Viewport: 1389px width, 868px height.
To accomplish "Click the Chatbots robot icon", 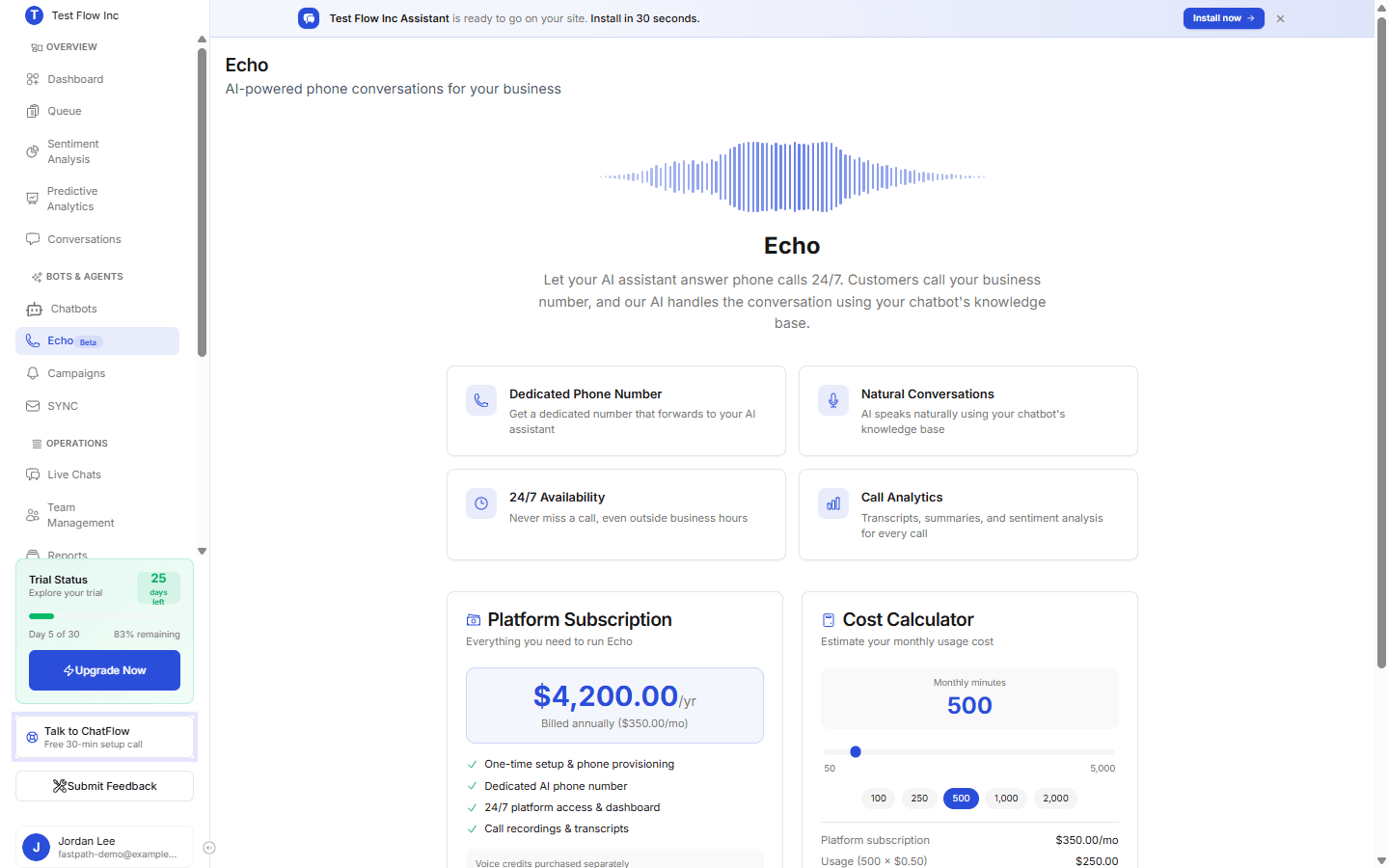I will (35, 309).
